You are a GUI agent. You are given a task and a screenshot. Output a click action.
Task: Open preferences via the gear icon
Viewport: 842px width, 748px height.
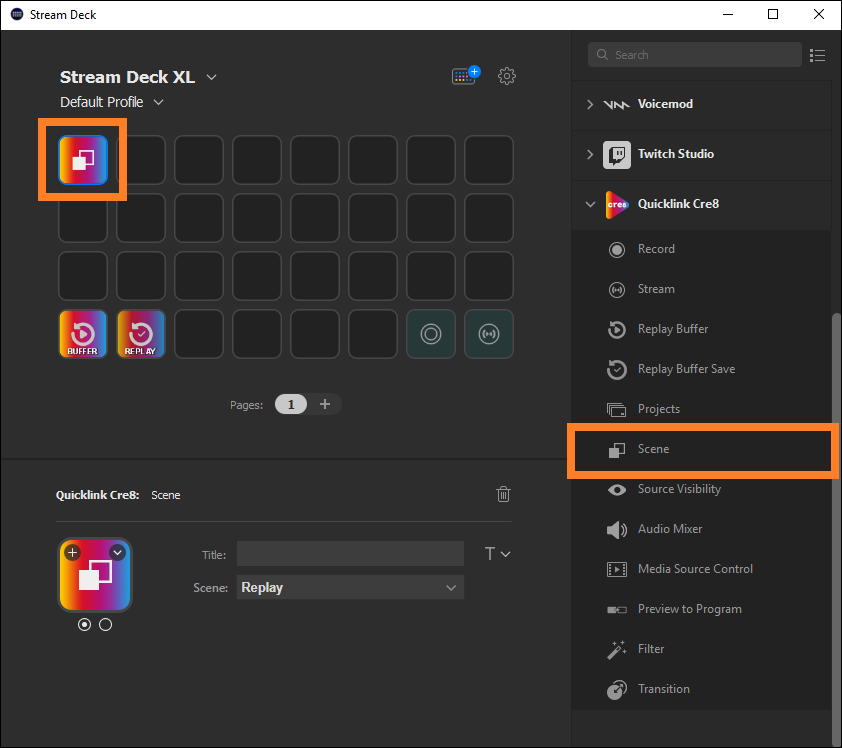tap(506, 76)
